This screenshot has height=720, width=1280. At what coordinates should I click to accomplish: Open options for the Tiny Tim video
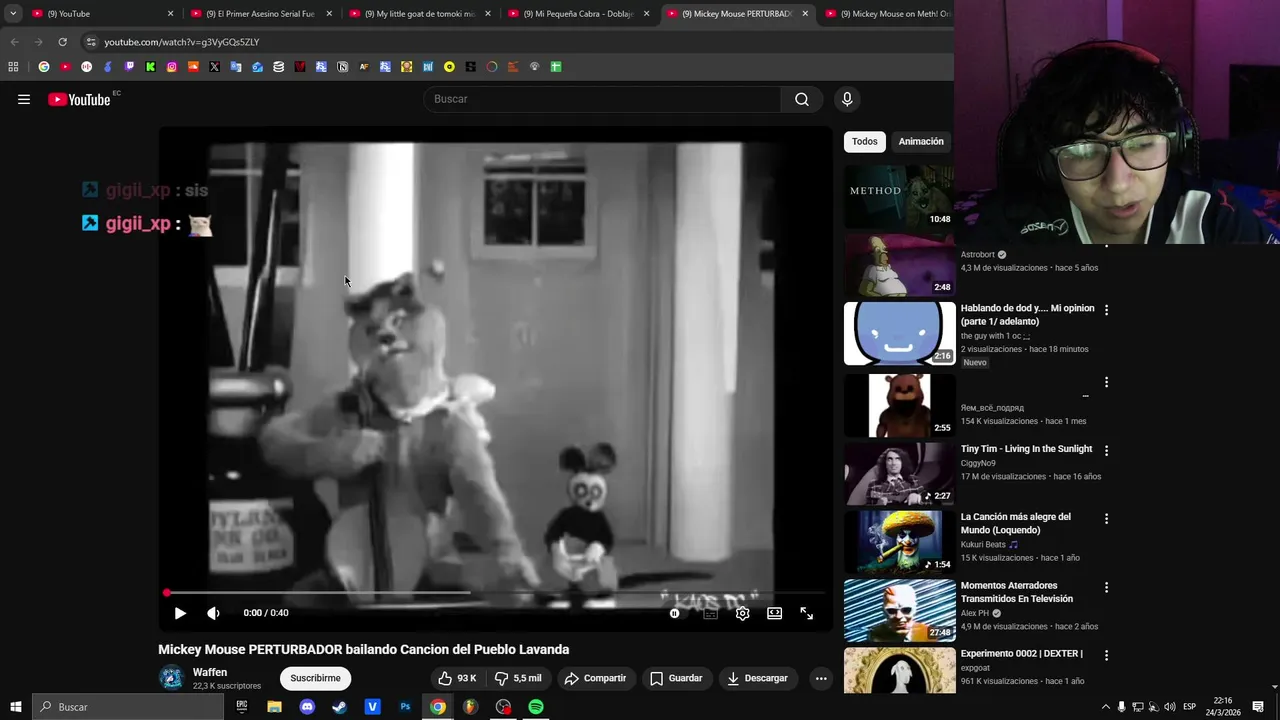tap(1106, 451)
